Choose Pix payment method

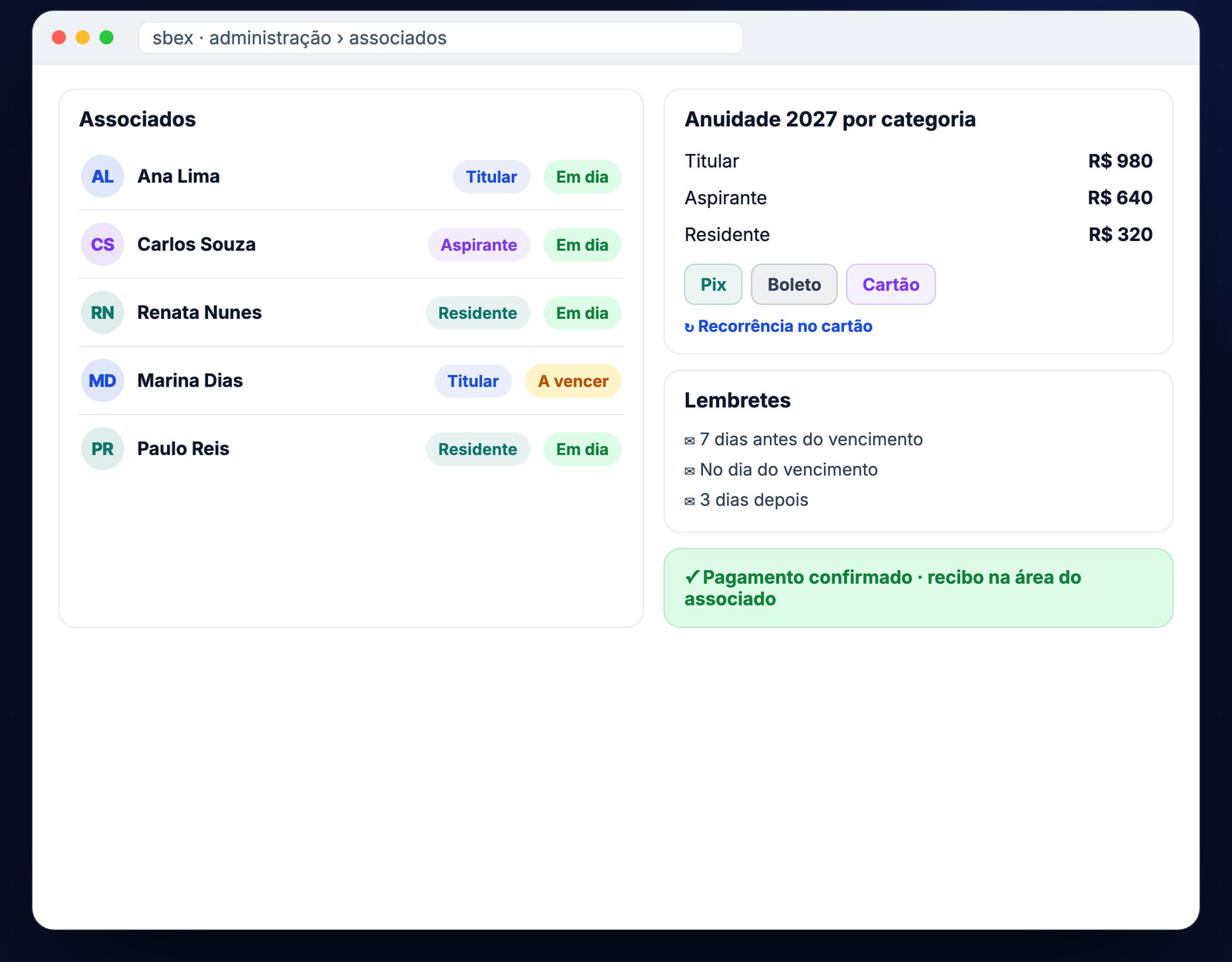(713, 284)
